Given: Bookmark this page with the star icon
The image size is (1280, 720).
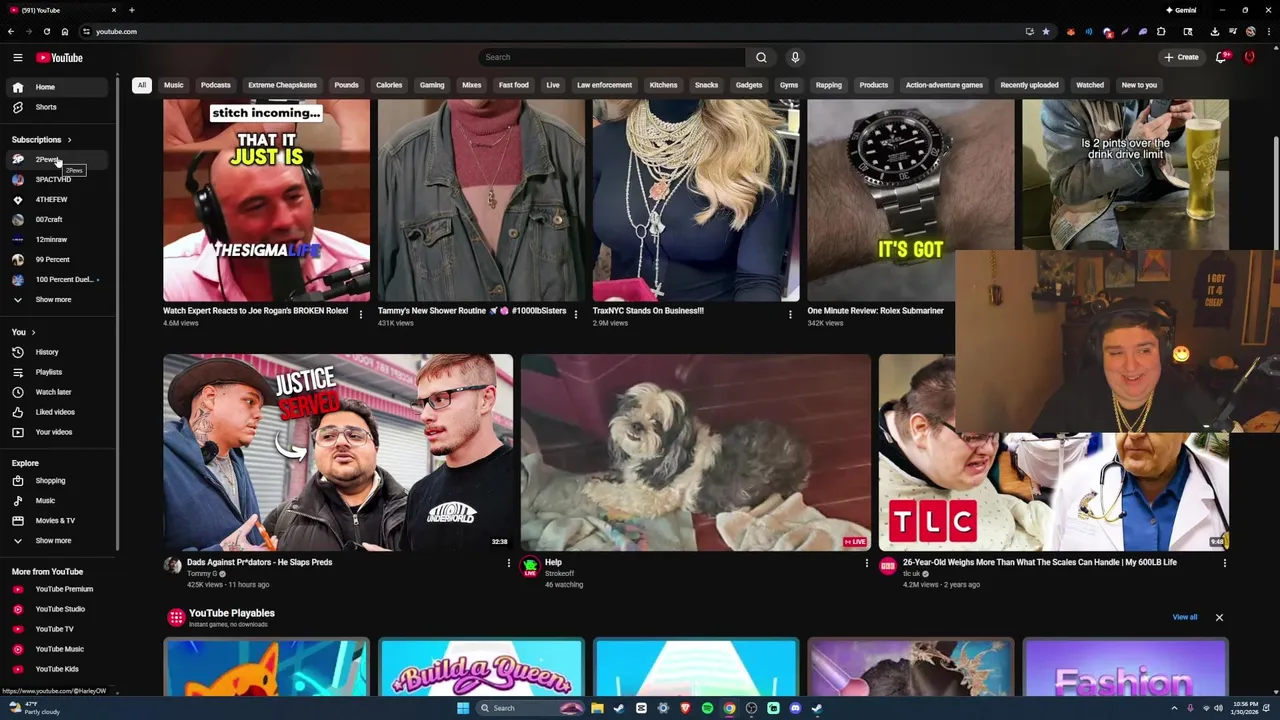Looking at the screenshot, I should 1046,31.
